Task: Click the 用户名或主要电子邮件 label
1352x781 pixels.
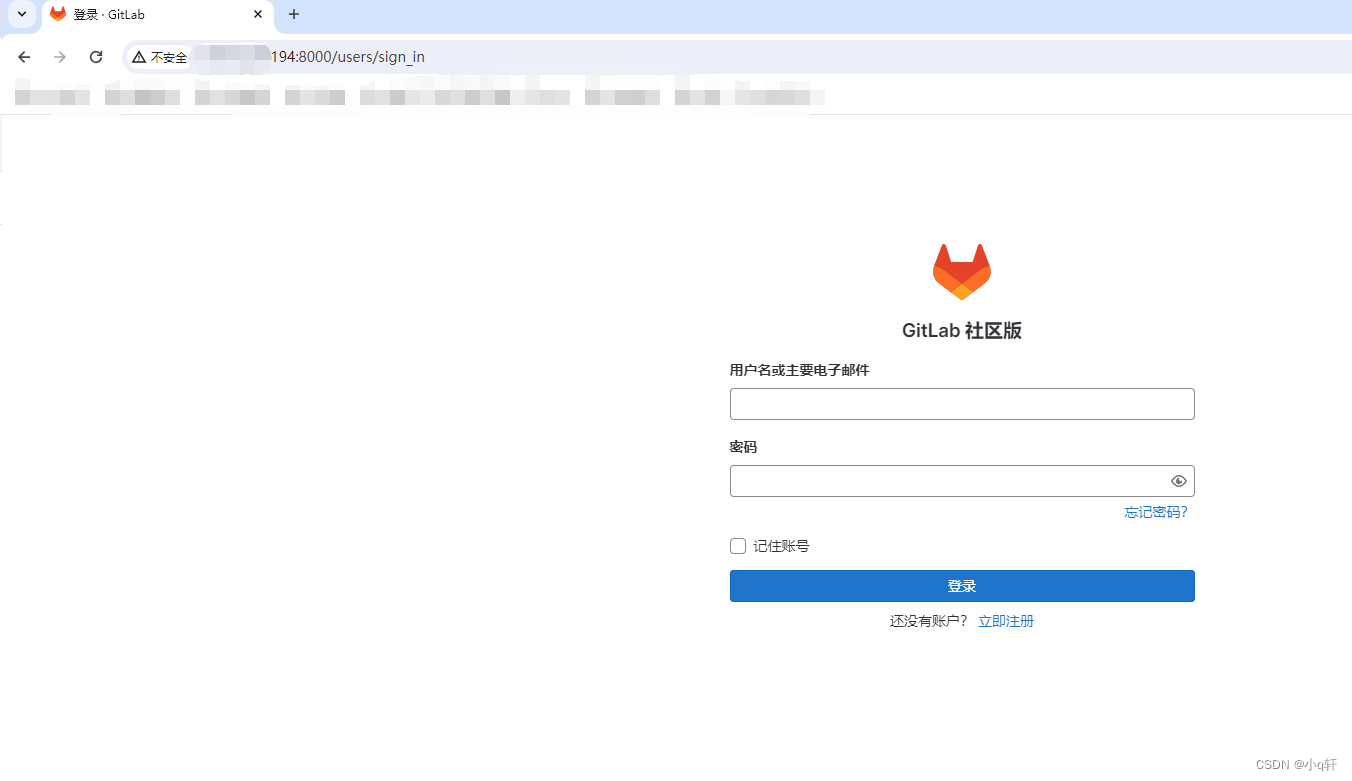Action: (800, 370)
